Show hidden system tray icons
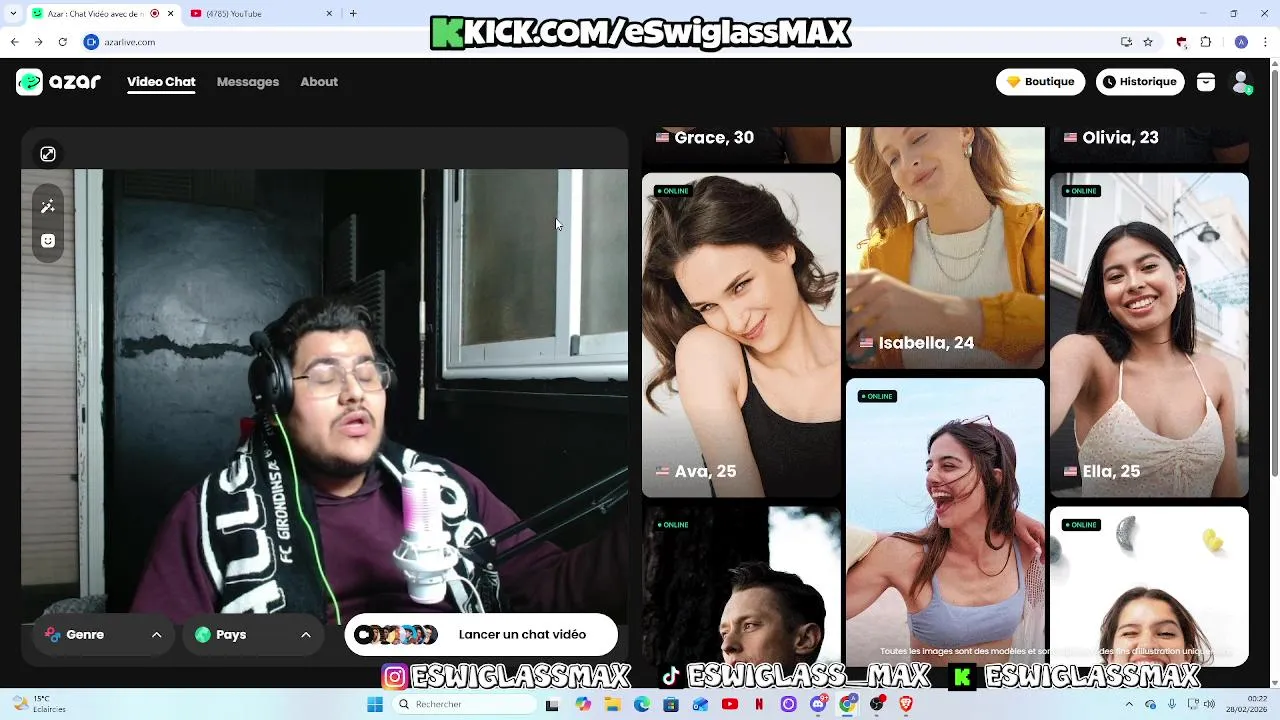The image size is (1280, 720). click(x=1128, y=704)
